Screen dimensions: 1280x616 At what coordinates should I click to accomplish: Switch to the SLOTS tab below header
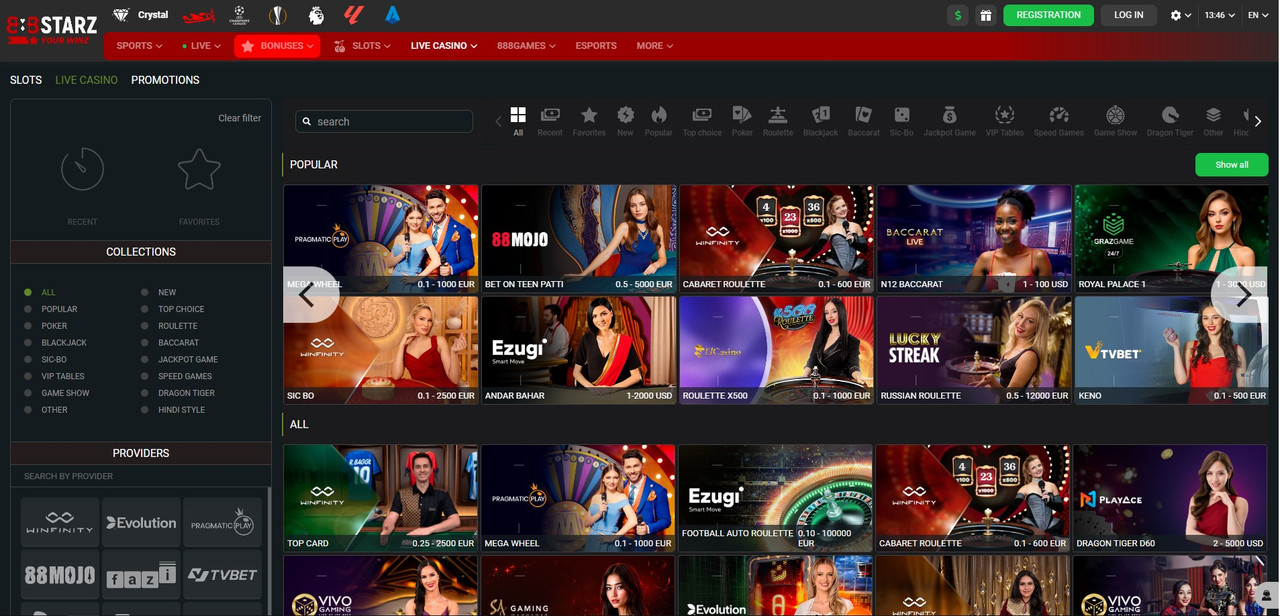point(26,80)
